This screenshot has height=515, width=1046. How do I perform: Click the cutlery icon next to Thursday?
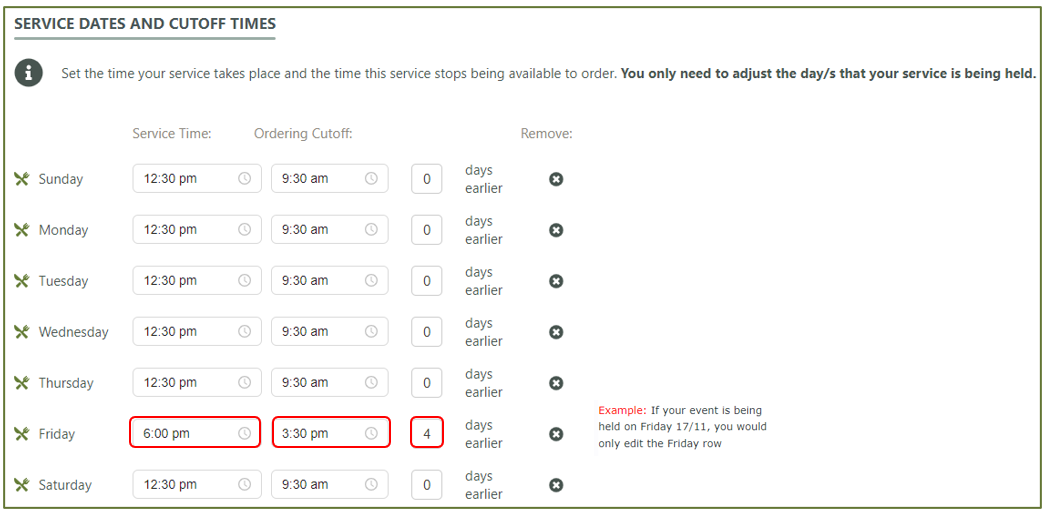click(x=22, y=383)
